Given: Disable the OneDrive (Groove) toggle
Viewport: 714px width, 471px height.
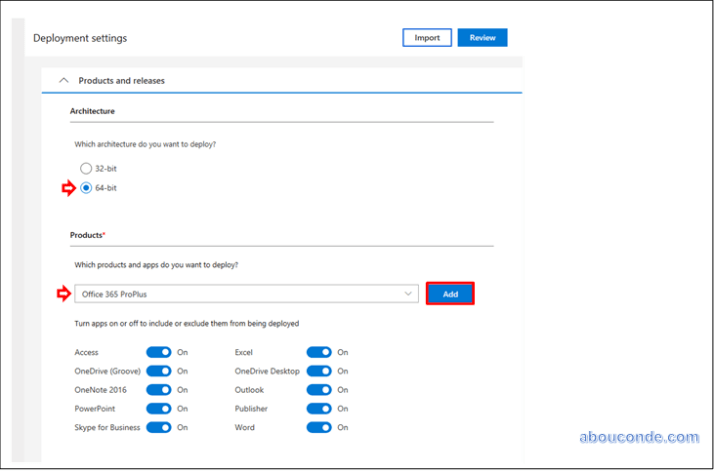Looking at the screenshot, I should click(159, 371).
